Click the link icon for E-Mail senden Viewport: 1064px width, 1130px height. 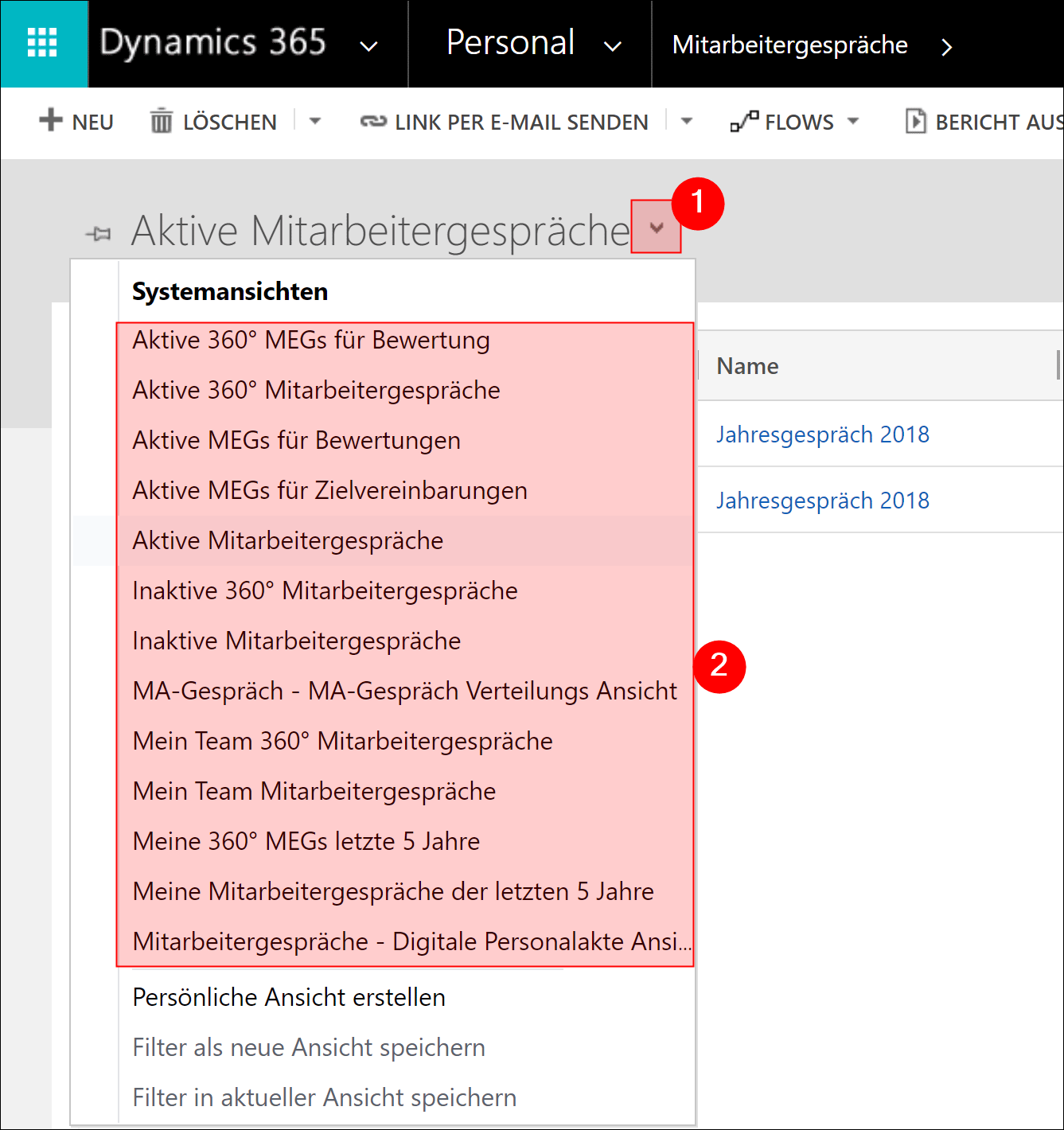click(x=374, y=122)
